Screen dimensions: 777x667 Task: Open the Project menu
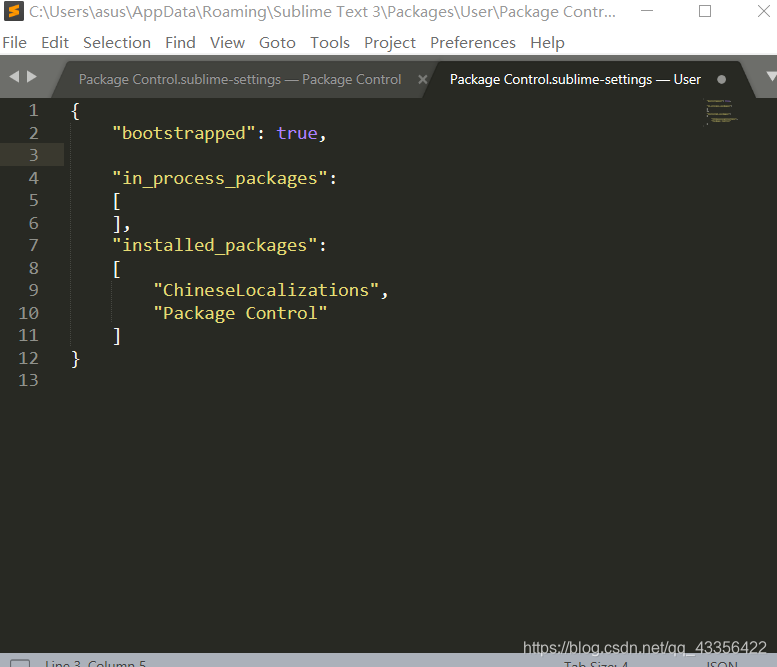coord(390,43)
